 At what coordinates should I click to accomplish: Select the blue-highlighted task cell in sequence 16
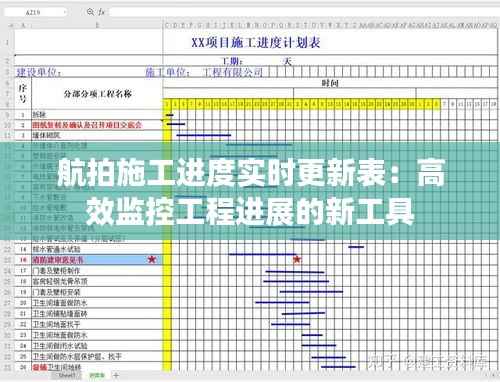pos(97,260)
